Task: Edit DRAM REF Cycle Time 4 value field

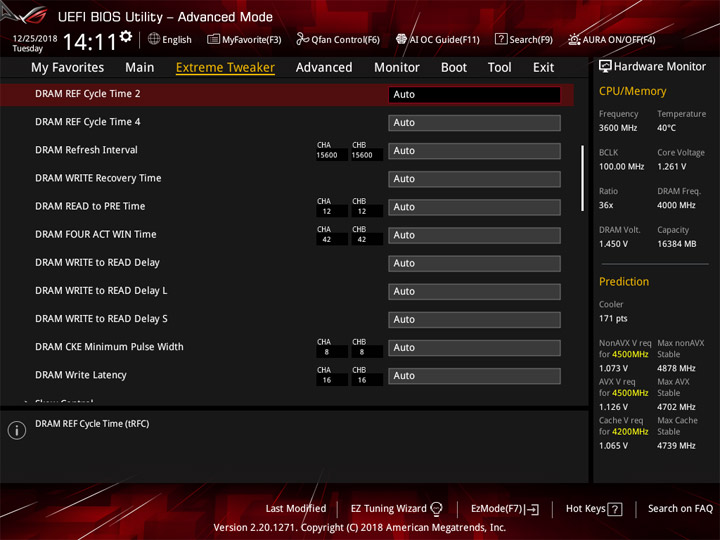Action: pos(474,123)
